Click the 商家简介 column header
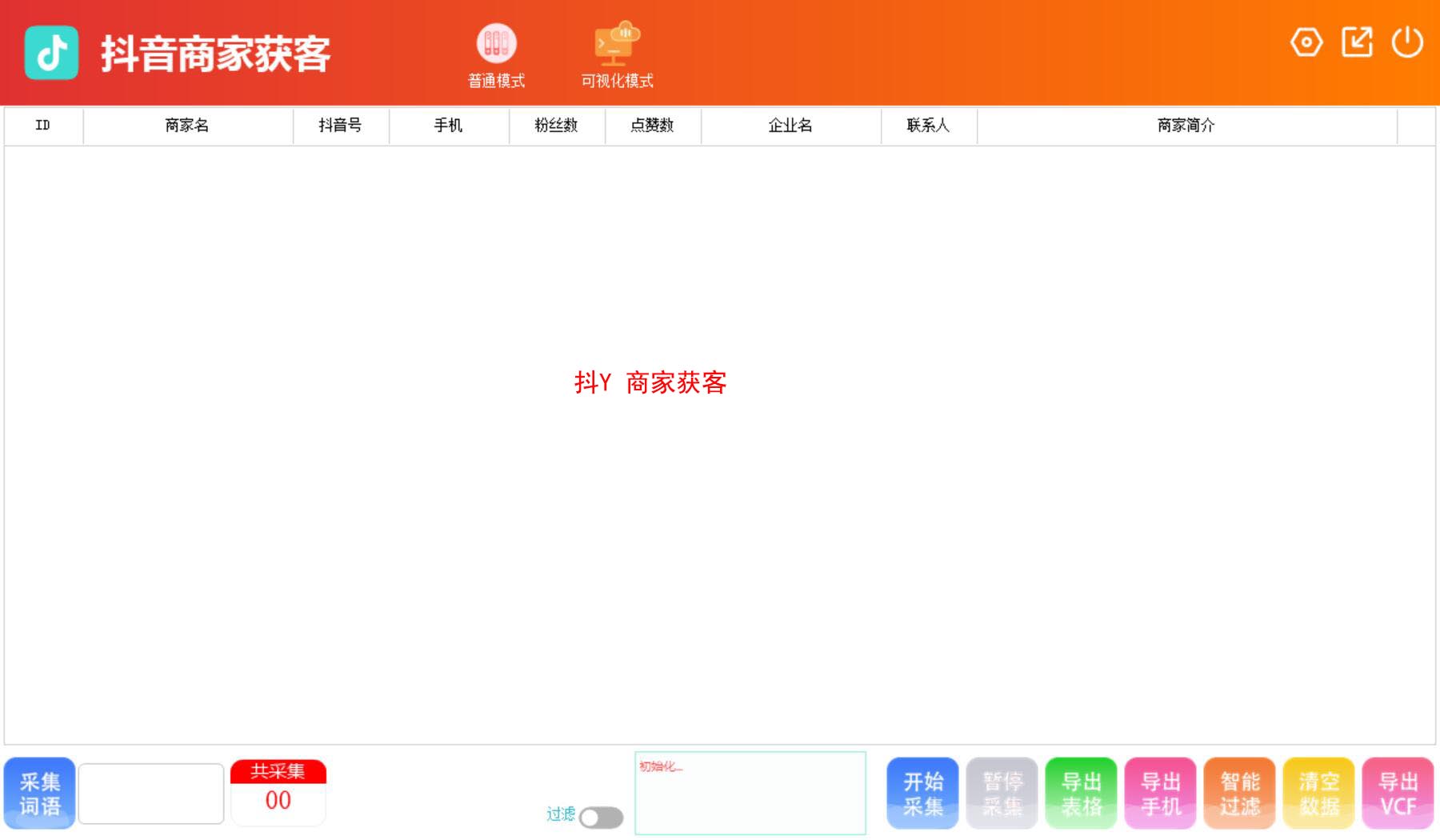Viewport: 1440px width, 840px height. (1186, 126)
